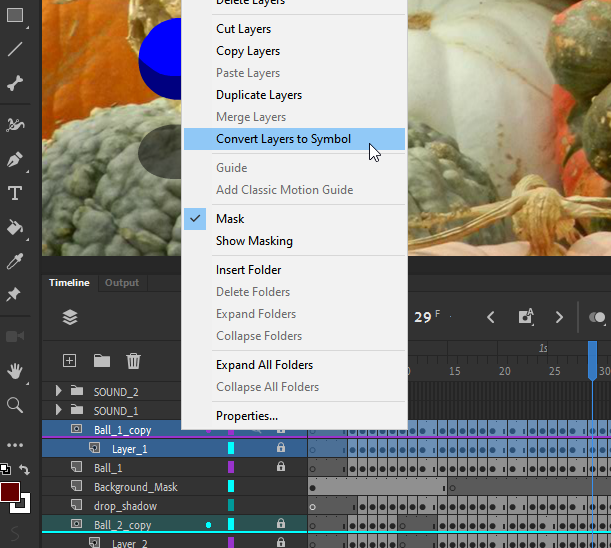Expand the SOUND_1 folder
The width and height of the screenshot is (611, 548).
click(x=58, y=410)
